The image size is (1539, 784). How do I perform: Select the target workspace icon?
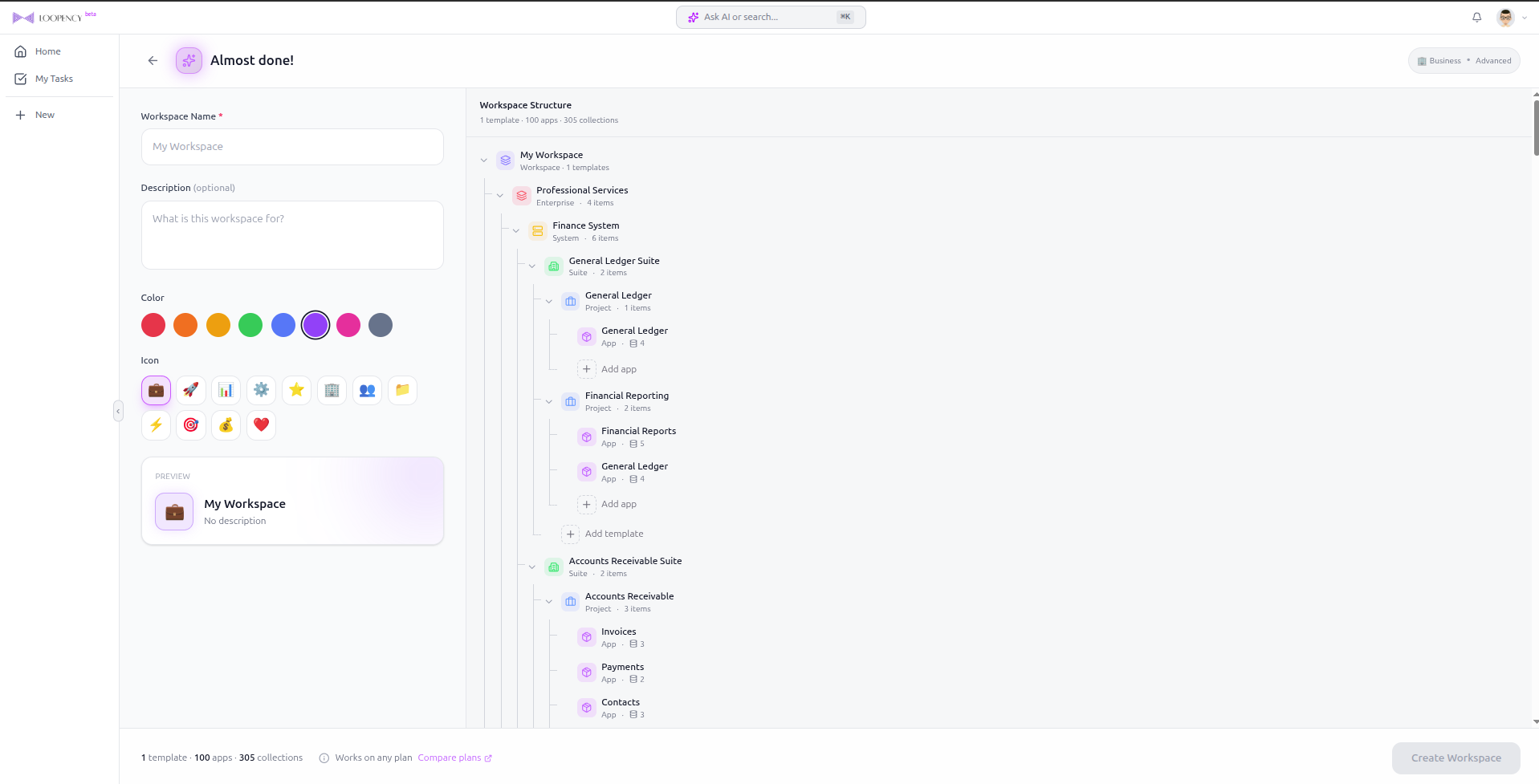[x=190, y=425]
